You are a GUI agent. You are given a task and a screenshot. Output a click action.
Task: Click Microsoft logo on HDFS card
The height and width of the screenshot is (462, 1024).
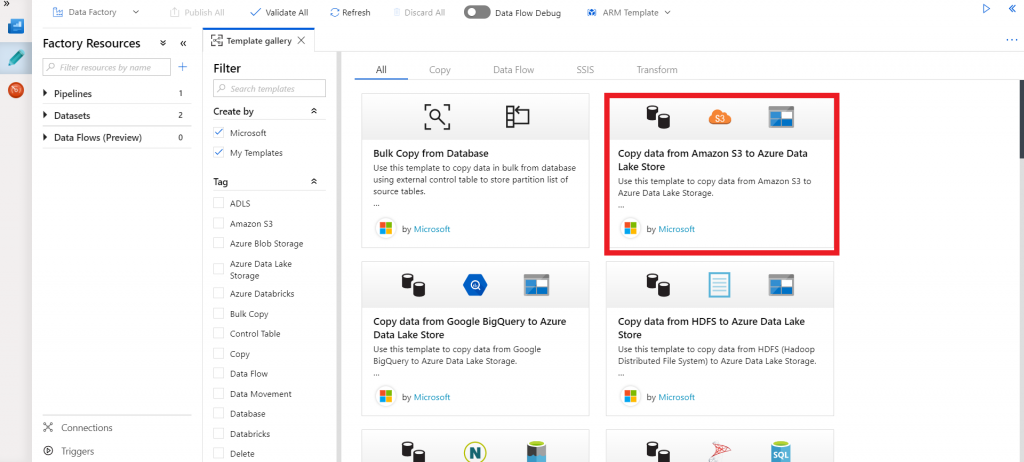coord(630,397)
